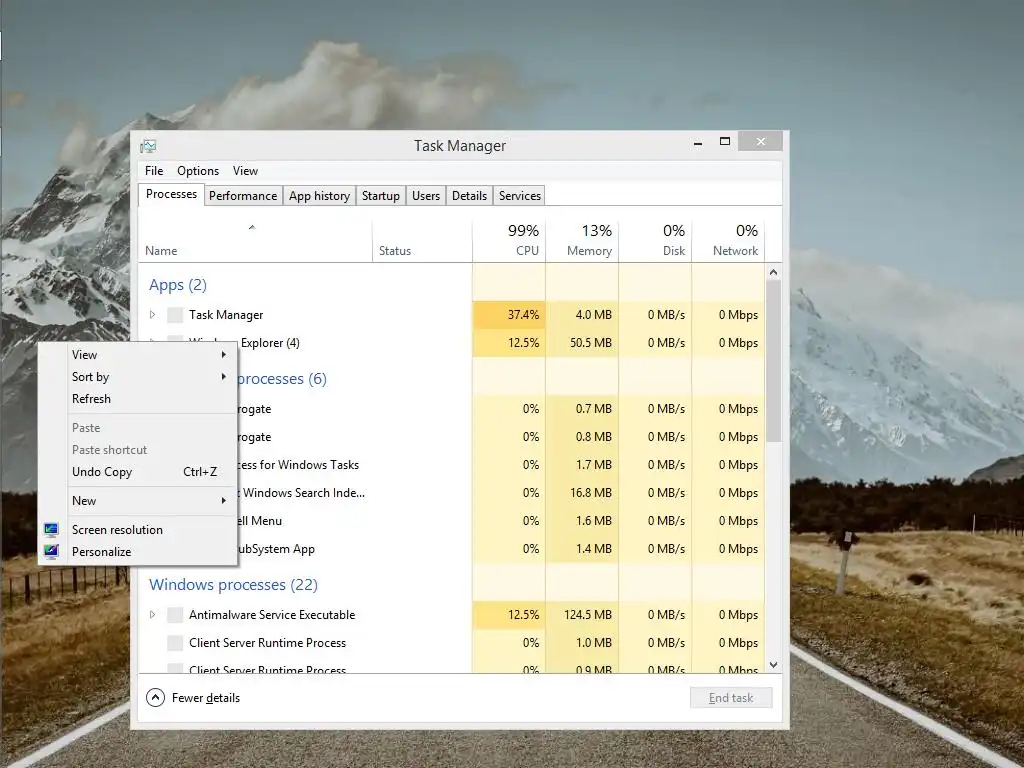
Task: Select Antimalware Service Executable text
Action: [272, 615]
